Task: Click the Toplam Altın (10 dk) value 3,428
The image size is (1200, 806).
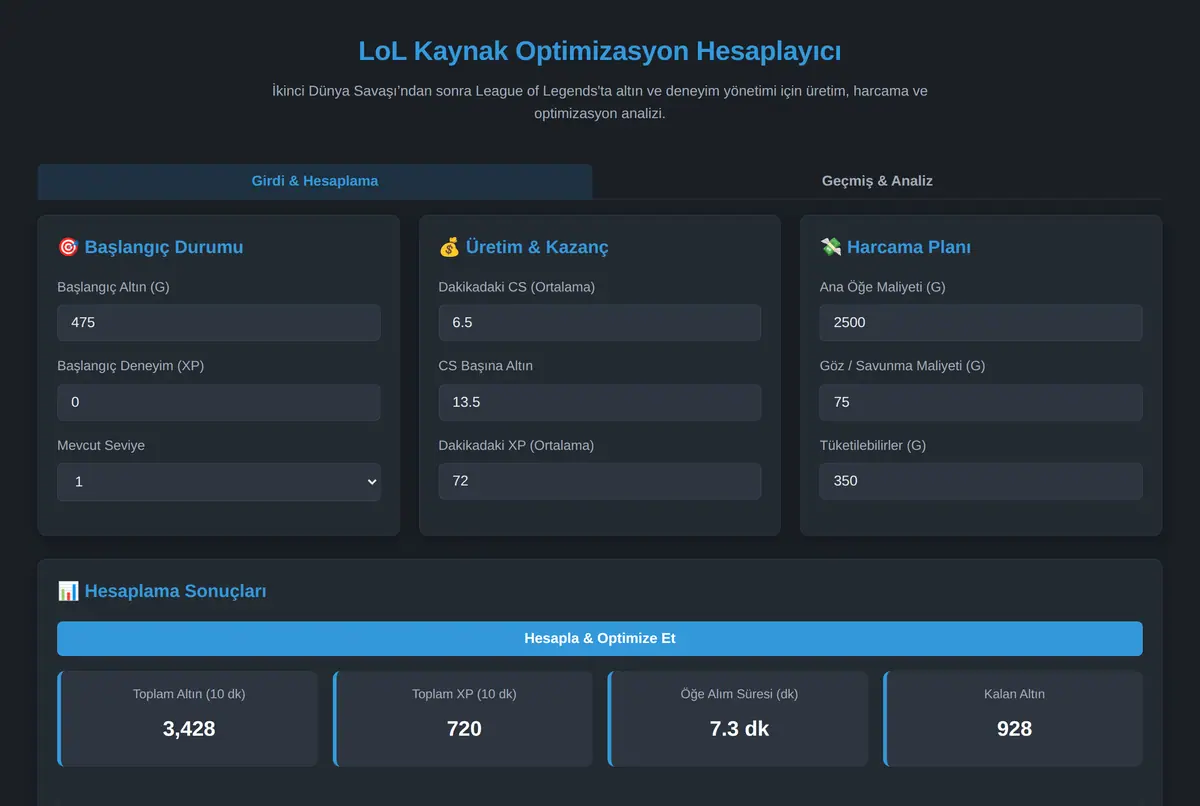Action: (x=189, y=728)
